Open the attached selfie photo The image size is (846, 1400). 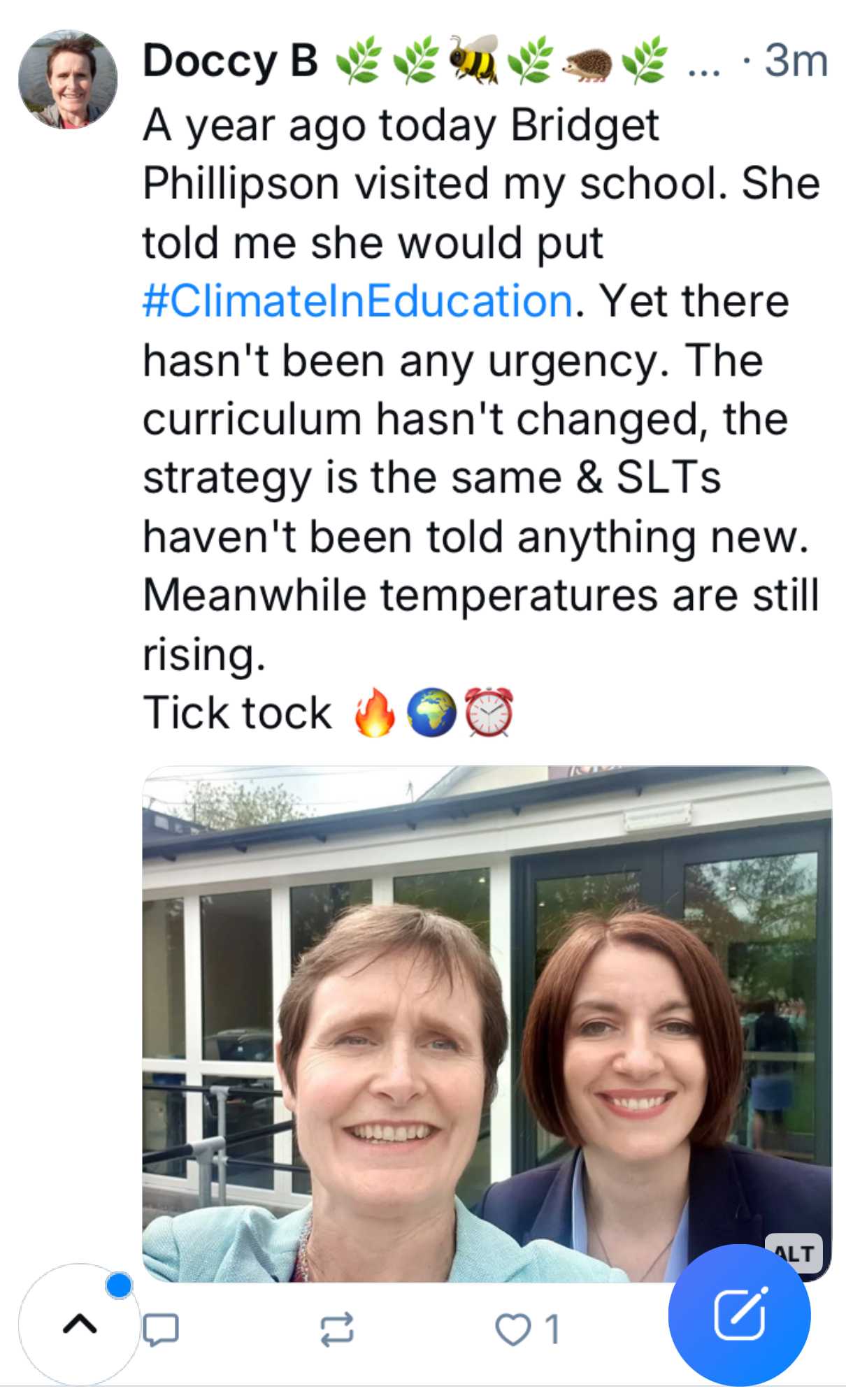point(487,1024)
